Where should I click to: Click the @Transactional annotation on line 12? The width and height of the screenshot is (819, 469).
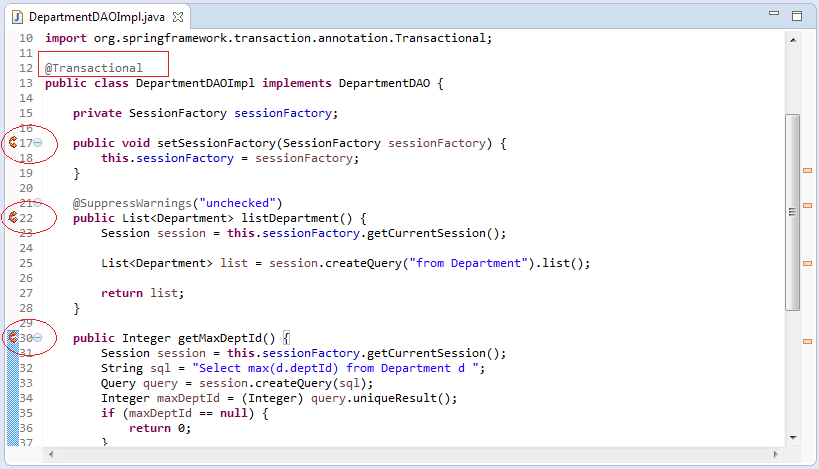pyautogui.click(x=93, y=68)
